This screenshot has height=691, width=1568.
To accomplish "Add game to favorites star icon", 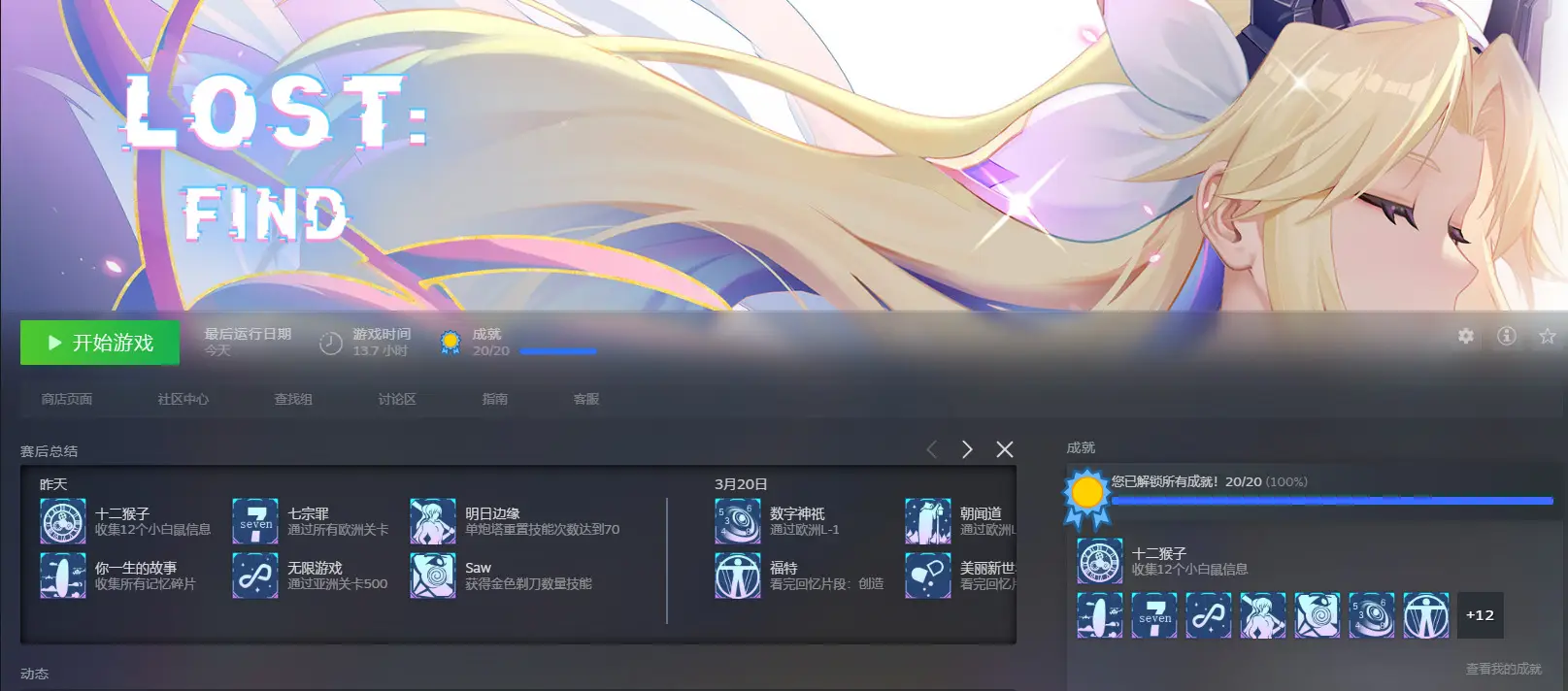I will (1548, 336).
